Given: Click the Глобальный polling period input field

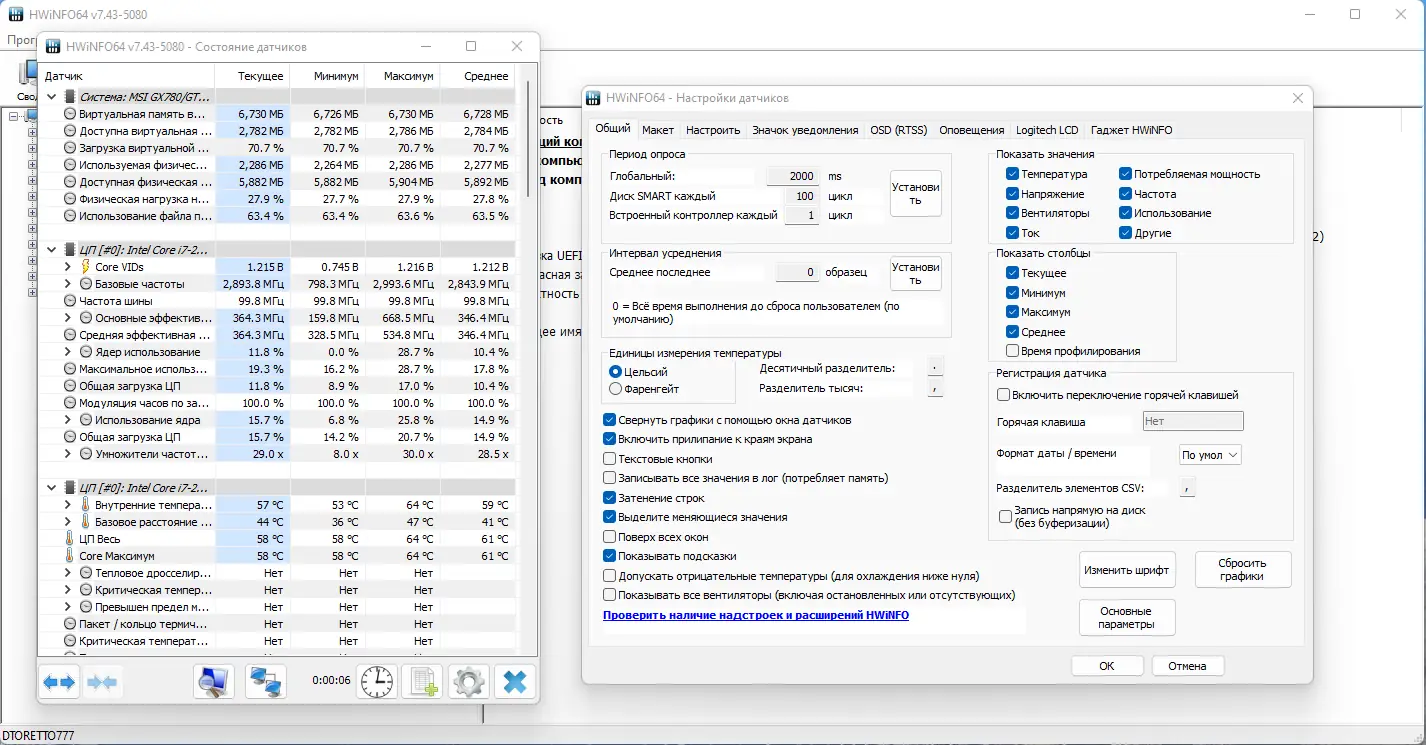Looking at the screenshot, I should click(793, 176).
